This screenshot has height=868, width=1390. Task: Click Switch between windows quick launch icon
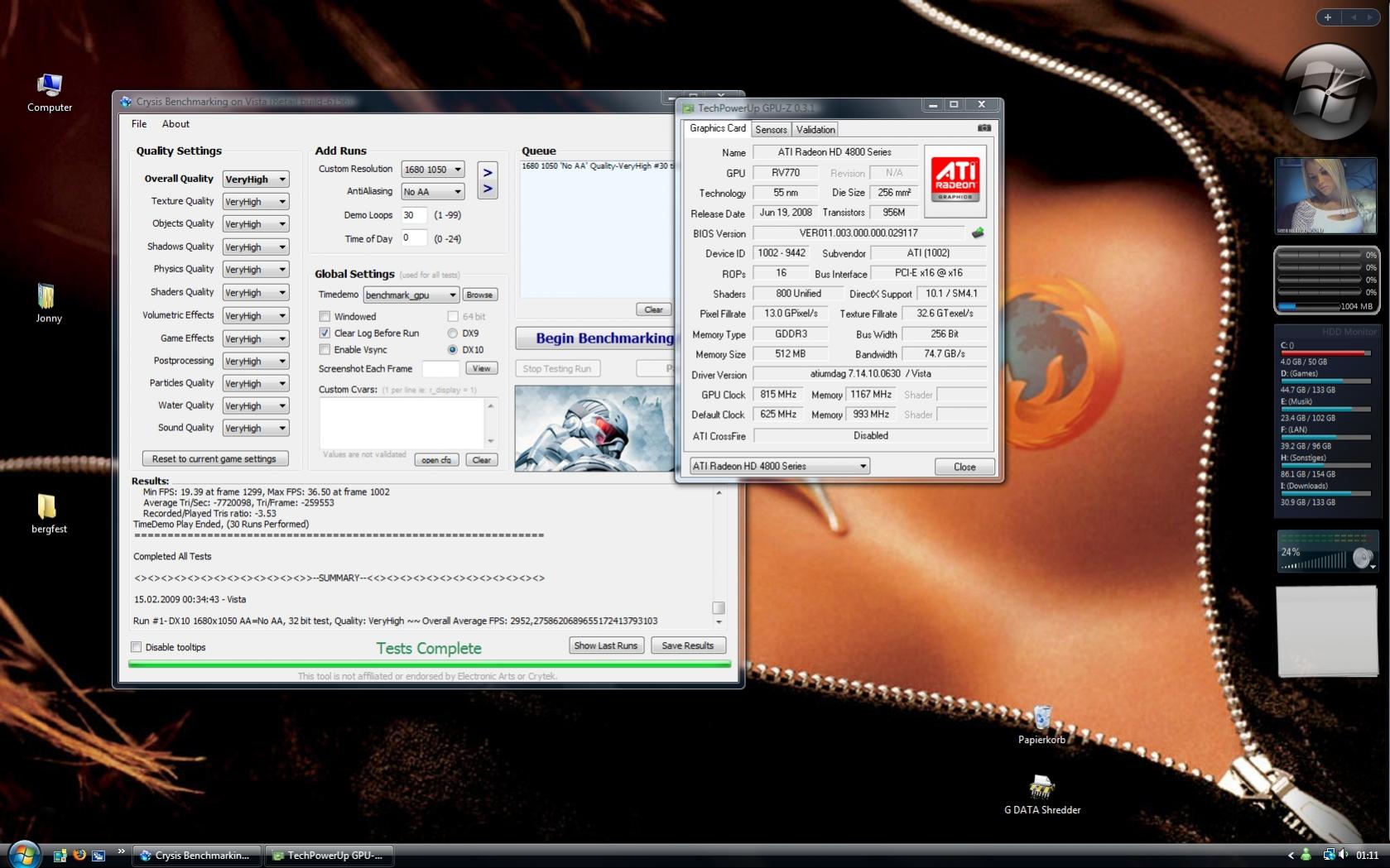click(99, 856)
